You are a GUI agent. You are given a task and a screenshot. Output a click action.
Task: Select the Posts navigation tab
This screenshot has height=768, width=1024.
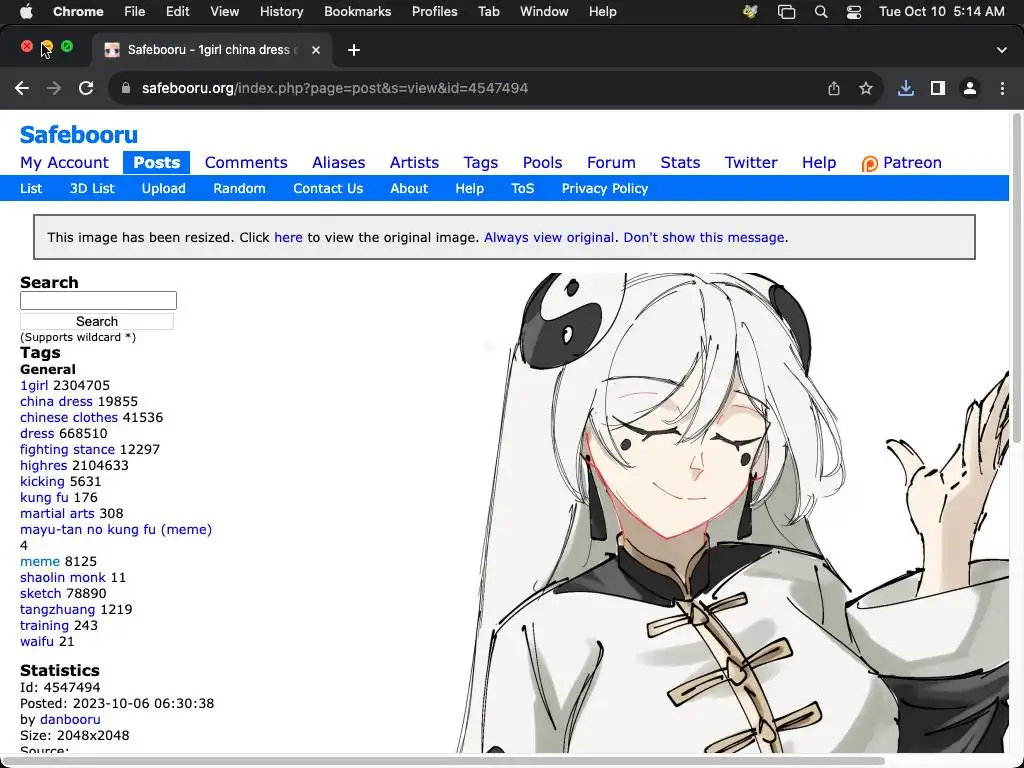tap(157, 163)
